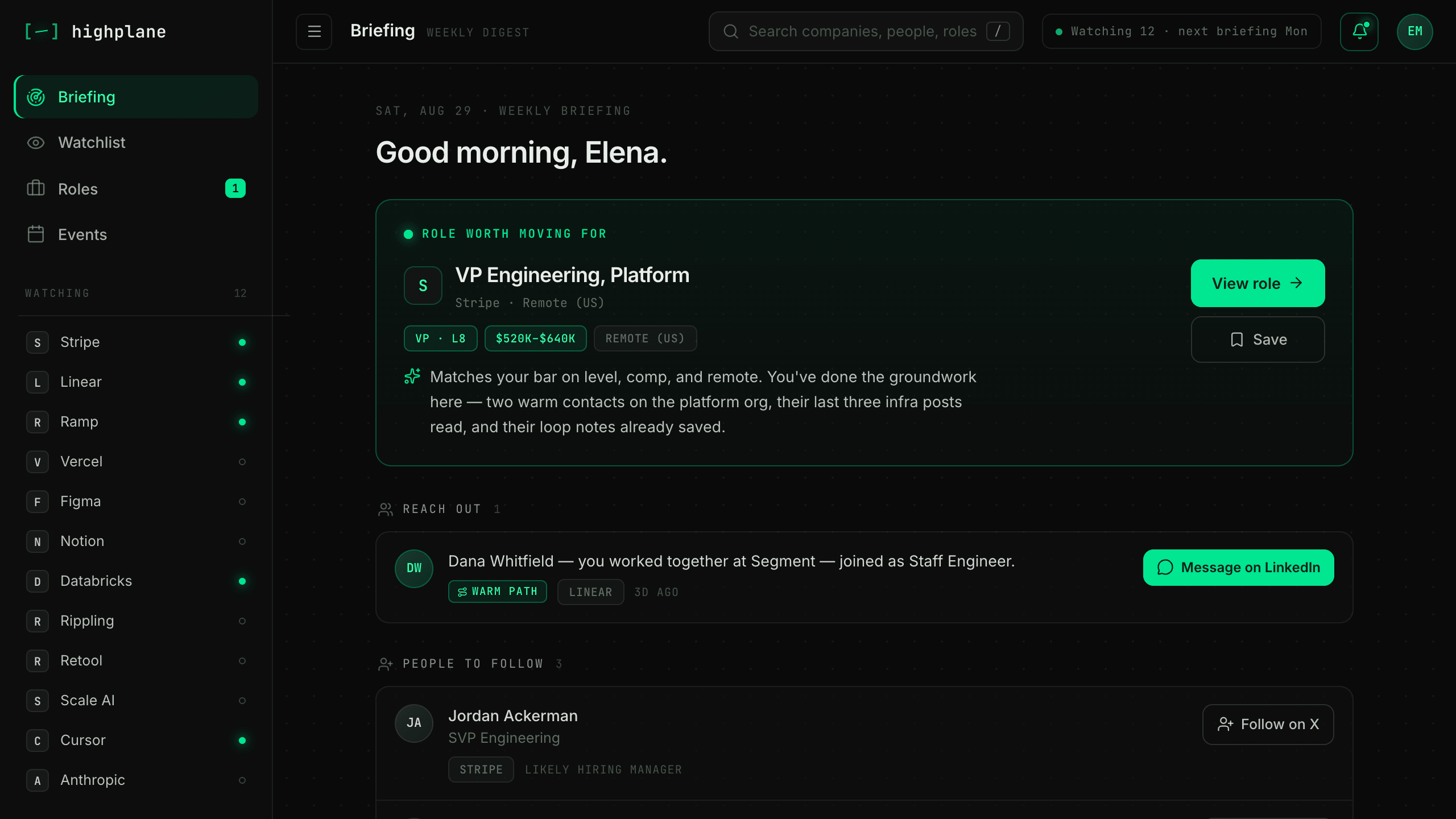The height and width of the screenshot is (819, 1456).
Task: Click the STRIPE tag on Jordan's card
Action: click(x=481, y=770)
